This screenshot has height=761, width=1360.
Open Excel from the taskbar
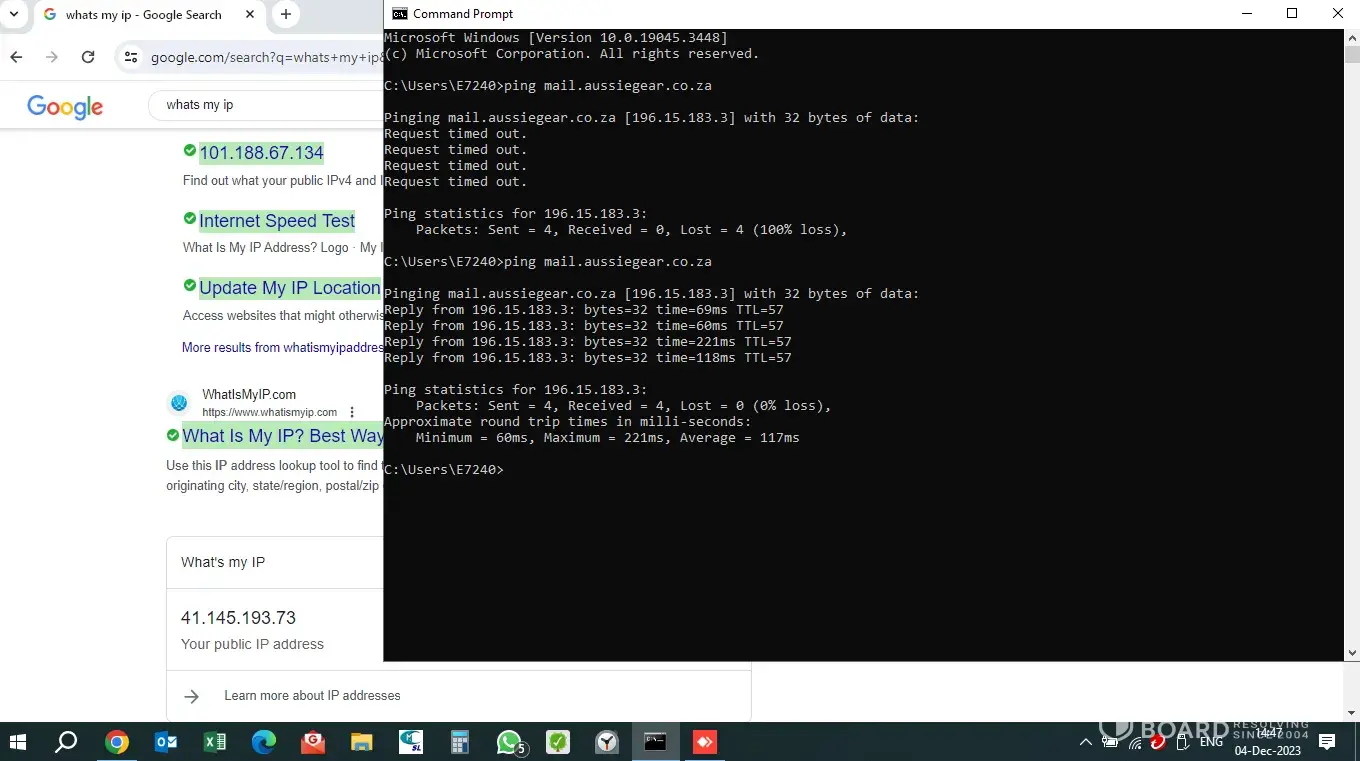point(214,742)
